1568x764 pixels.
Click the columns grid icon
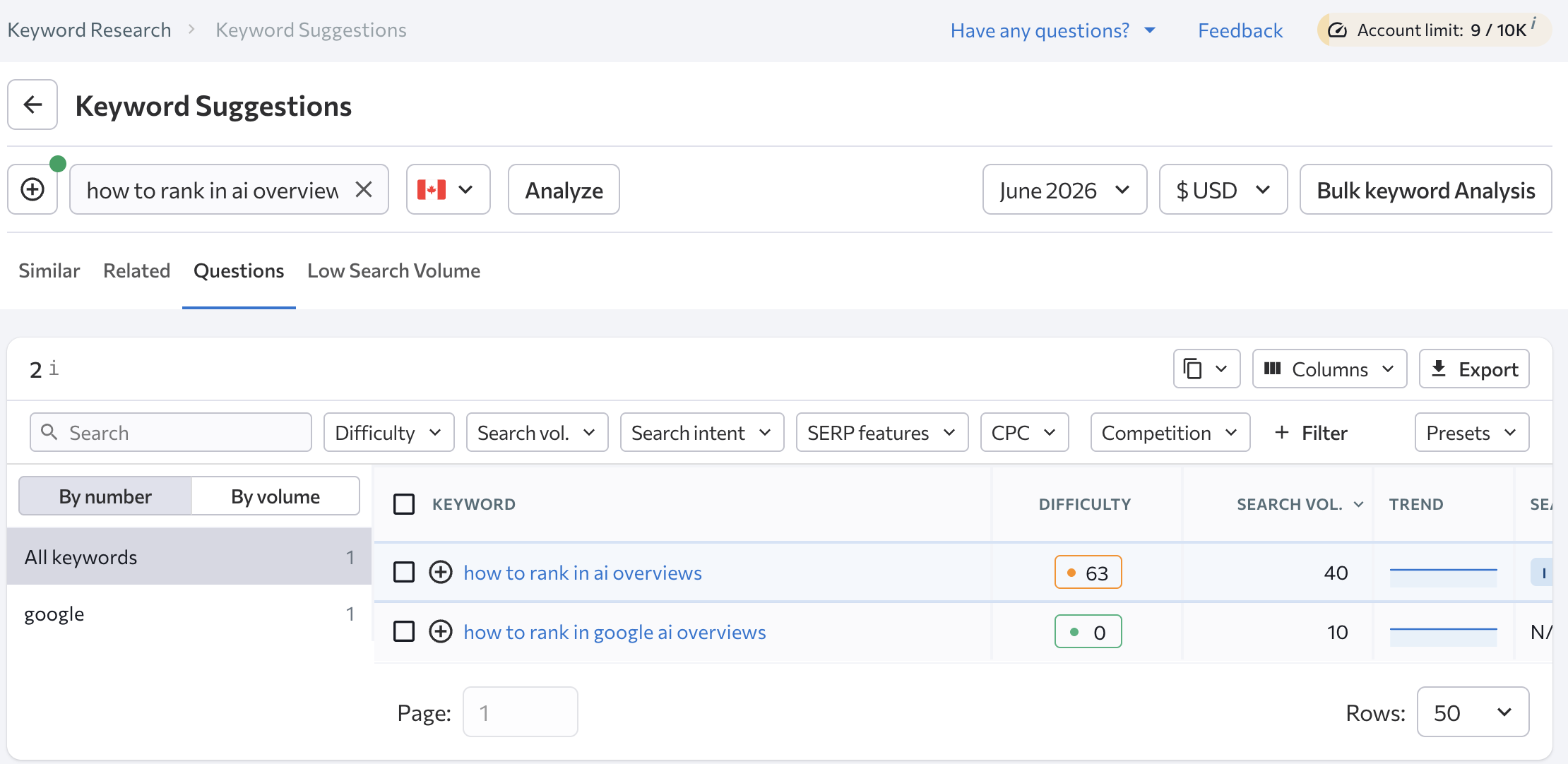(x=1272, y=368)
